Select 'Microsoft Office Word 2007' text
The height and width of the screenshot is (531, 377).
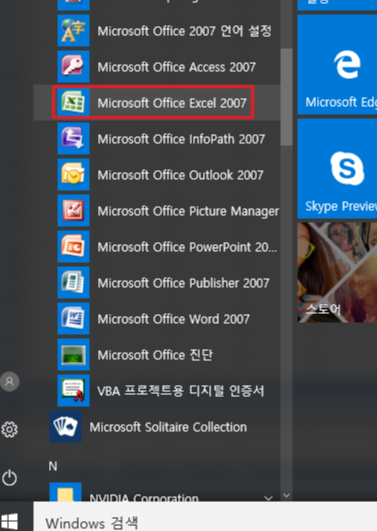[173, 319]
